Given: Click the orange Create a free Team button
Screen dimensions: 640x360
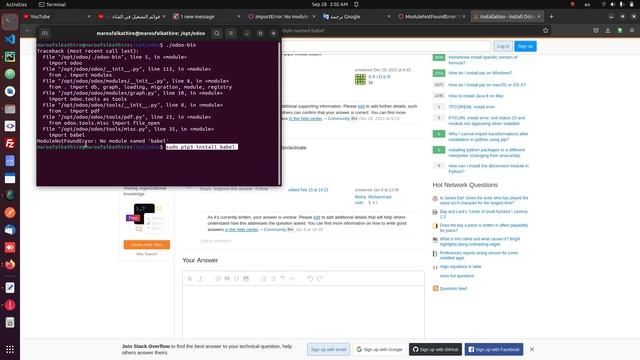Looking at the screenshot, I should point(147,244).
